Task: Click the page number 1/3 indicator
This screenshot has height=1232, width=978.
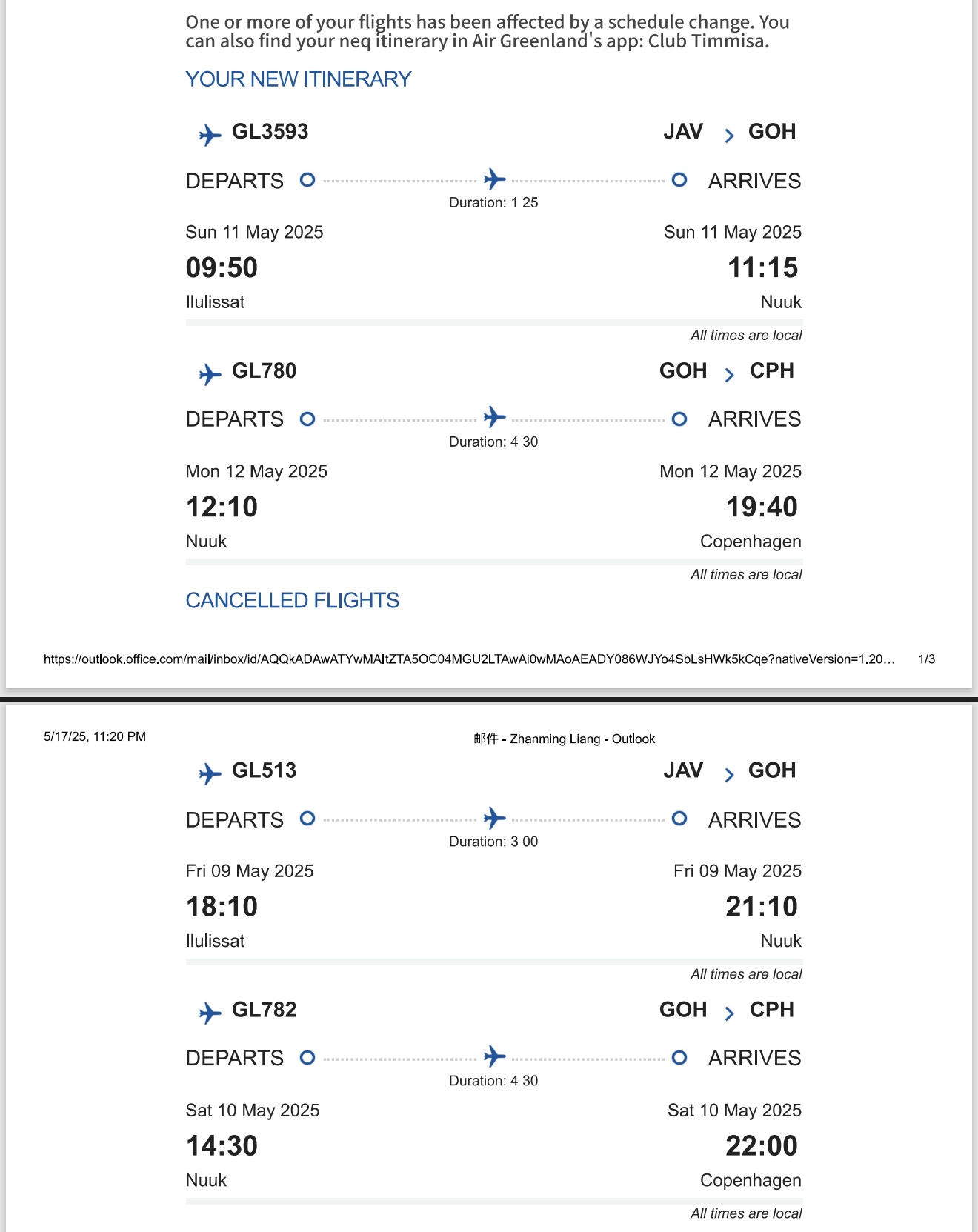Action: pyautogui.click(x=926, y=659)
